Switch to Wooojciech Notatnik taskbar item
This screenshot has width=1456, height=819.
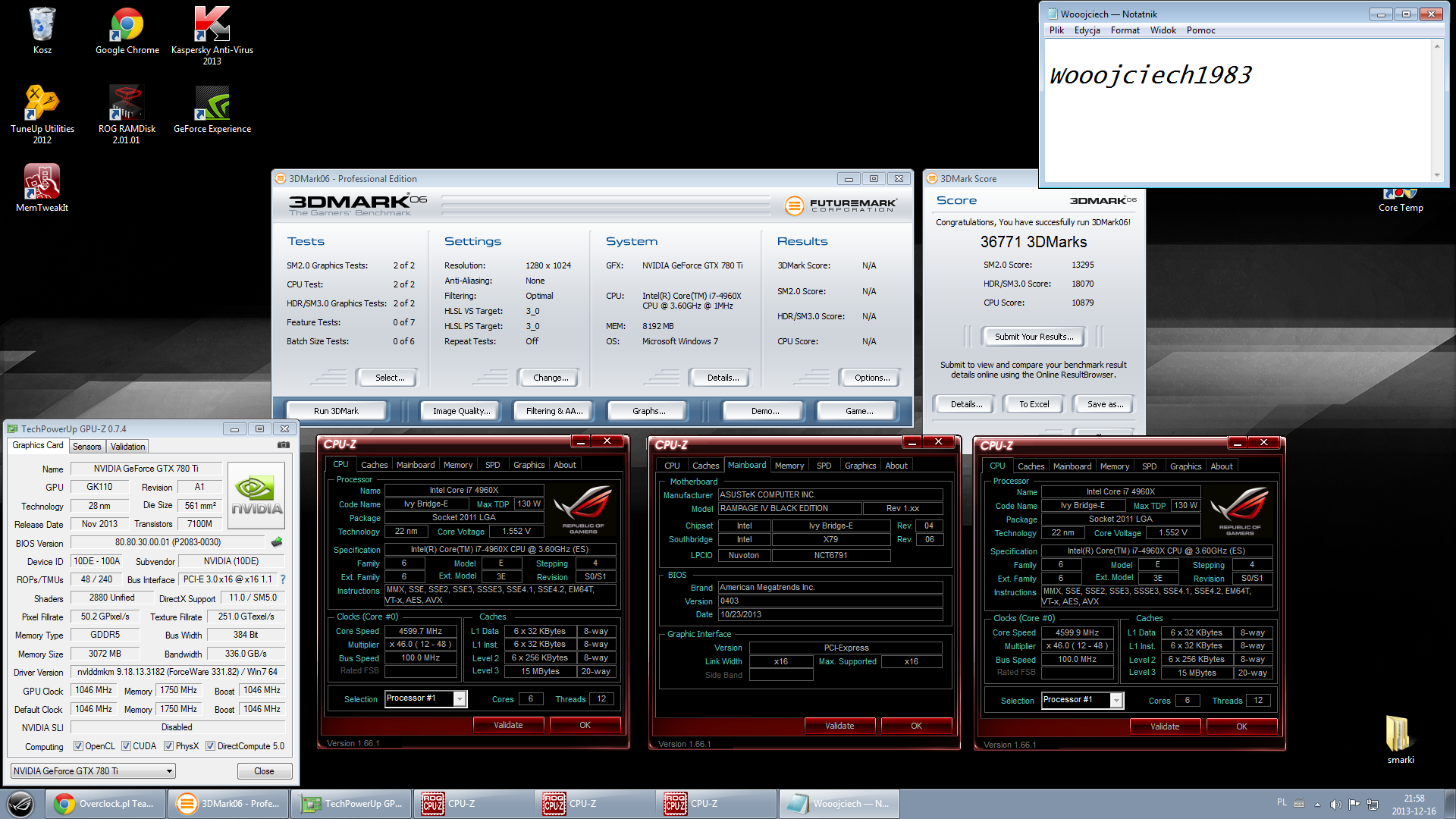[x=839, y=804]
